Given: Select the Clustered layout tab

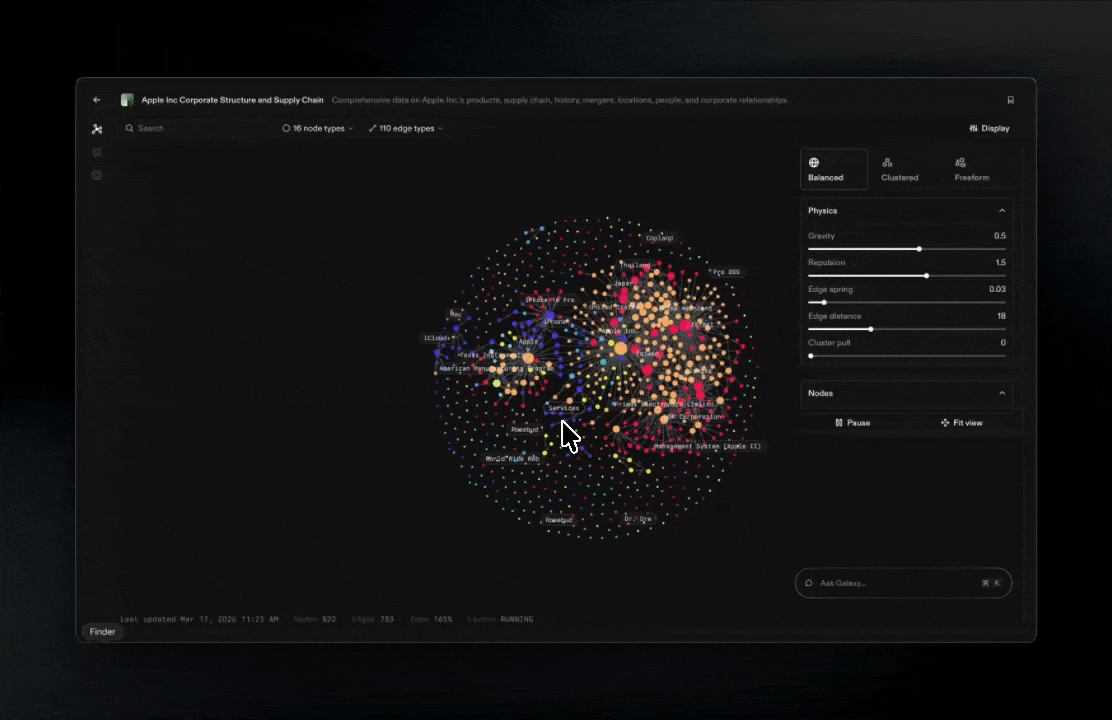Looking at the screenshot, I should pos(899,170).
